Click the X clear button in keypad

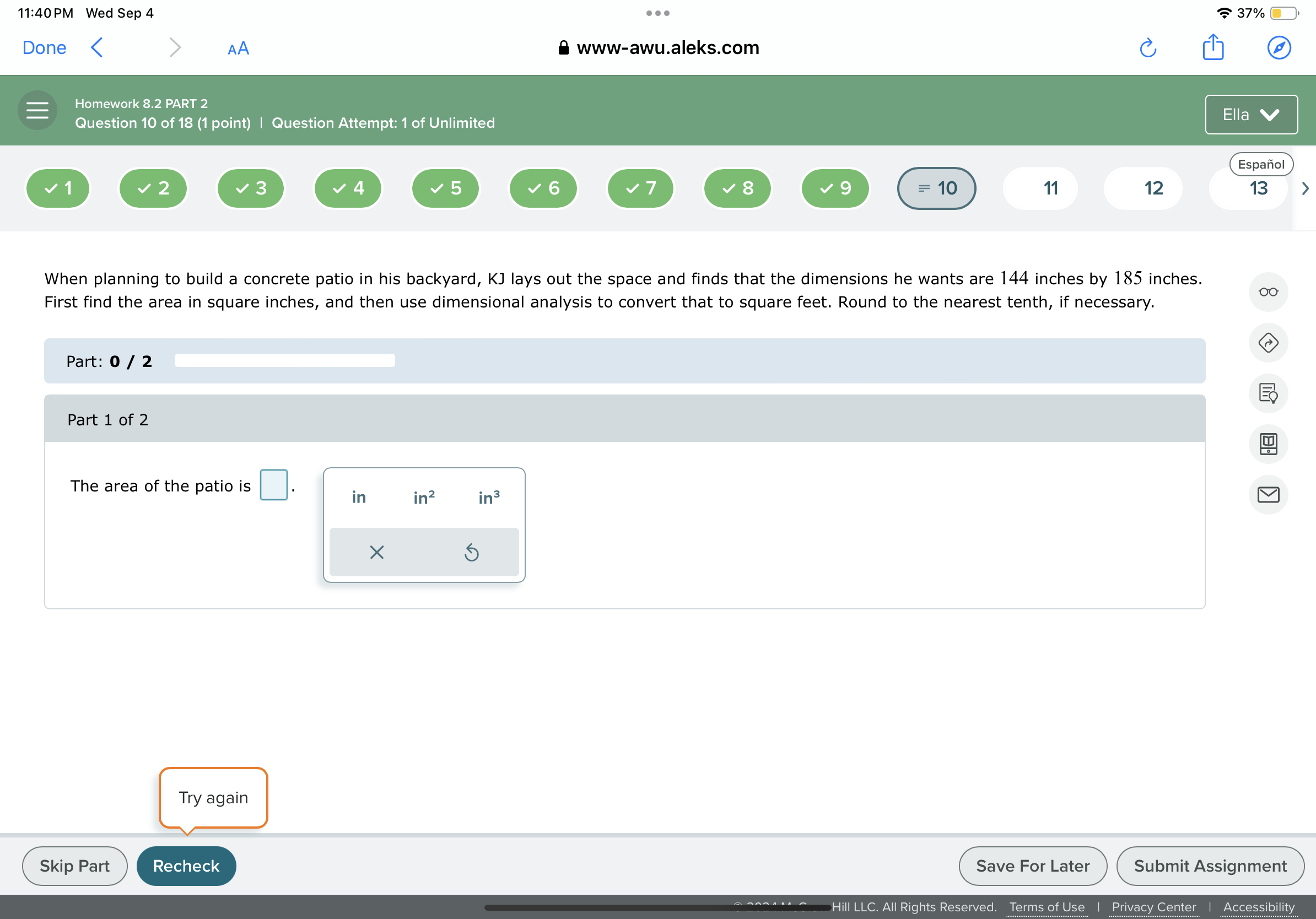click(x=376, y=552)
